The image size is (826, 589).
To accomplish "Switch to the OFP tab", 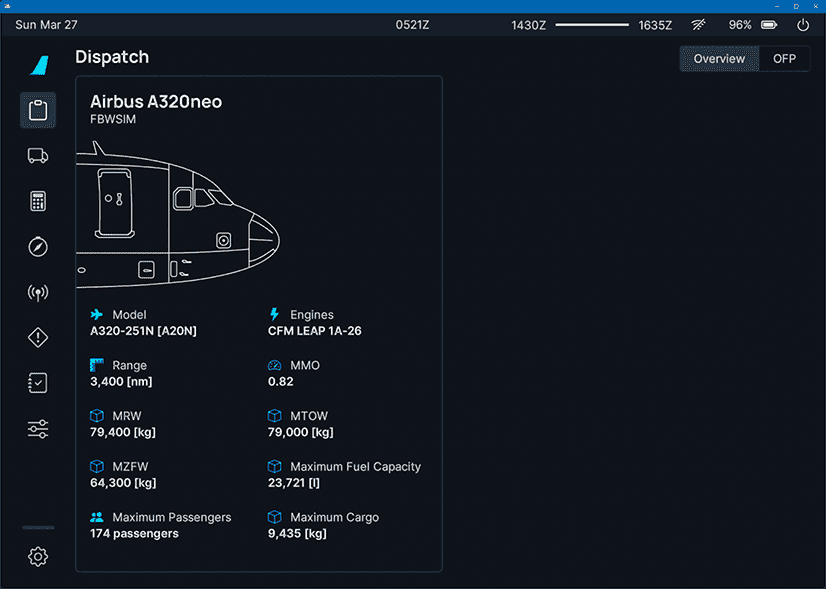I will click(x=784, y=59).
